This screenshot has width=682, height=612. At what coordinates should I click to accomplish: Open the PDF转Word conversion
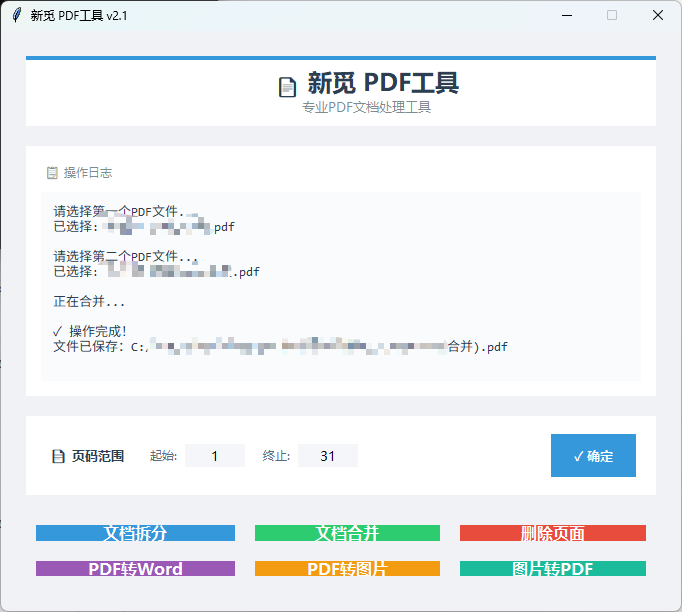[135, 569]
